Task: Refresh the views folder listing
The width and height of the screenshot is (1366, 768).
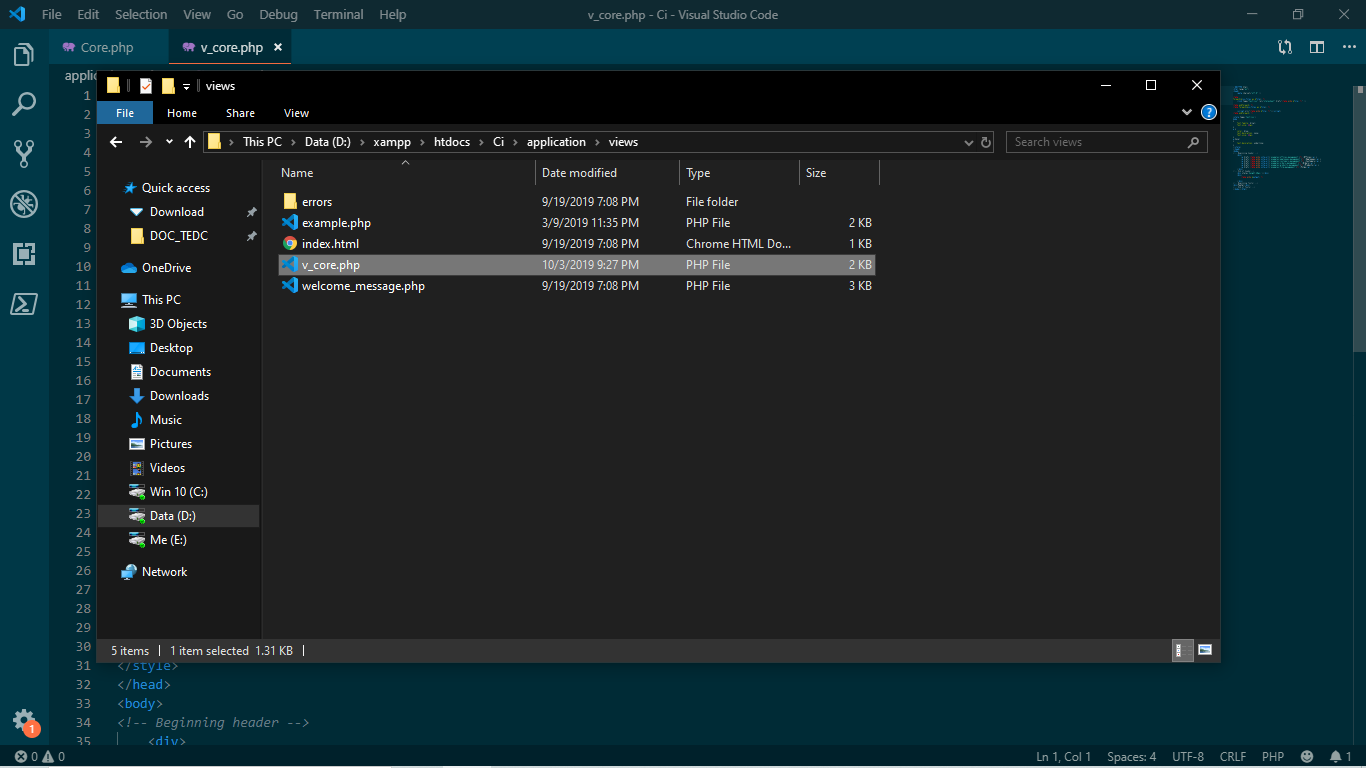Action: point(986,142)
